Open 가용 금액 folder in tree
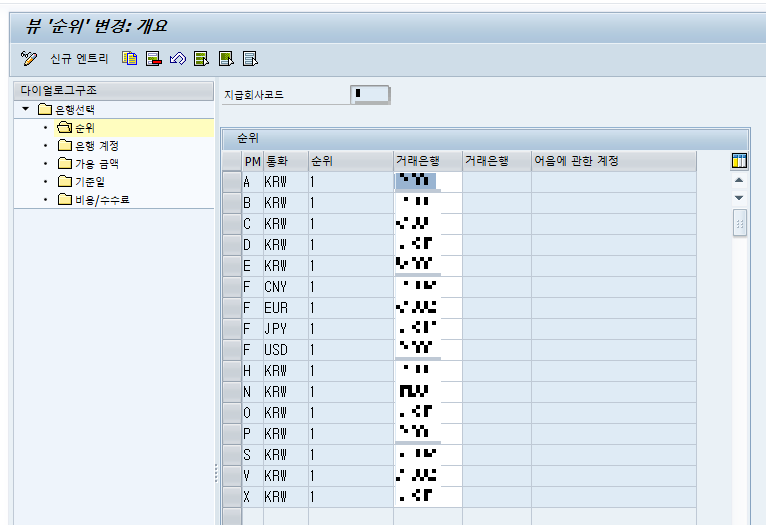The width and height of the screenshot is (766, 525). point(88,164)
